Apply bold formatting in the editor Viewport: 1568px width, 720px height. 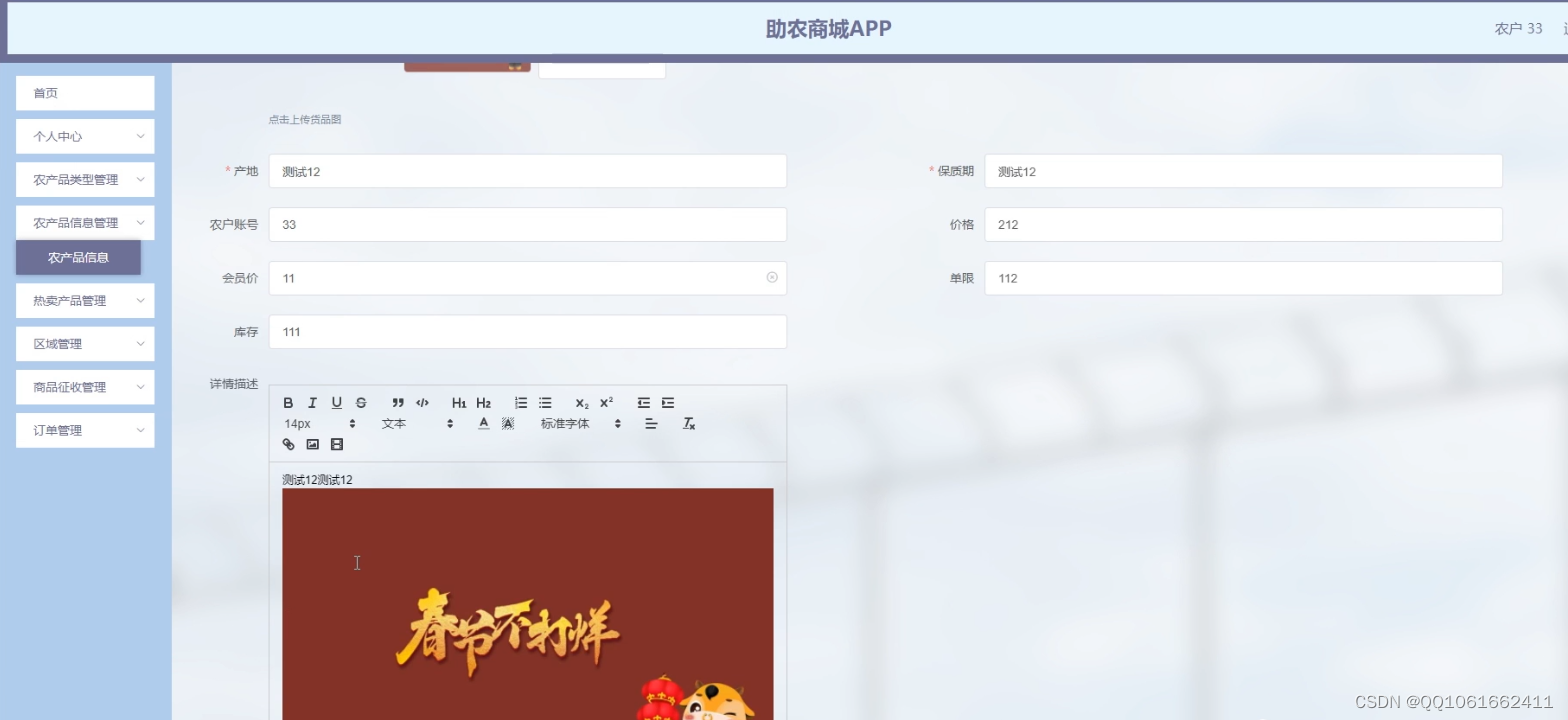(288, 403)
